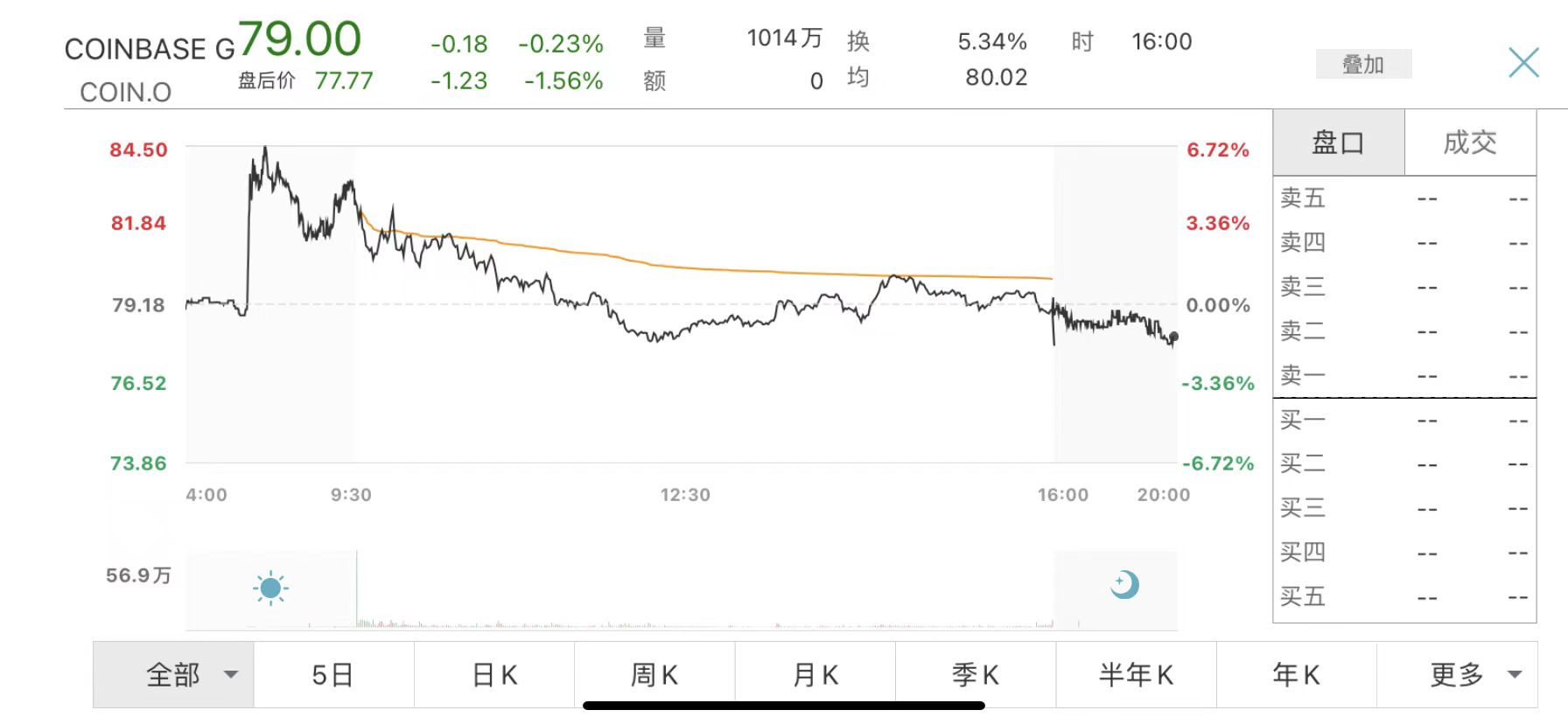
Task: Select the 周K chart period
Action: 654,675
